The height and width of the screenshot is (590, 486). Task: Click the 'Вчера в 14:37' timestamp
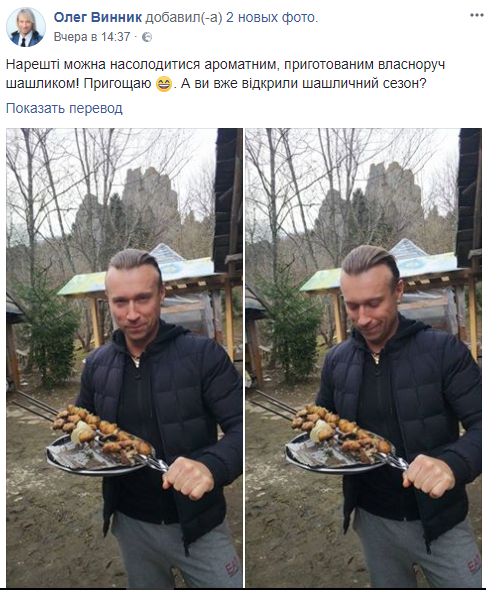pyautogui.click(x=92, y=37)
